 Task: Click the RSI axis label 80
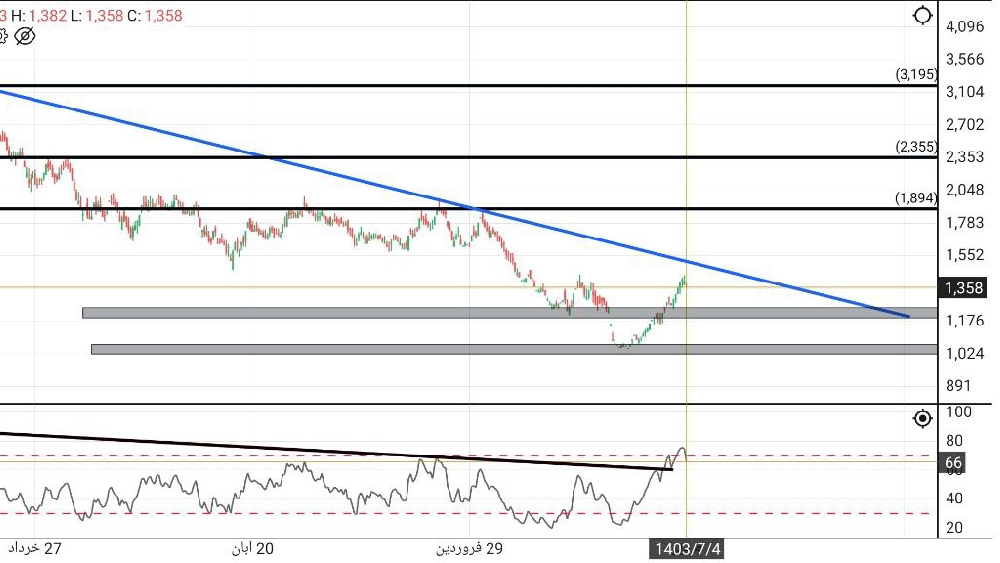click(954, 441)
